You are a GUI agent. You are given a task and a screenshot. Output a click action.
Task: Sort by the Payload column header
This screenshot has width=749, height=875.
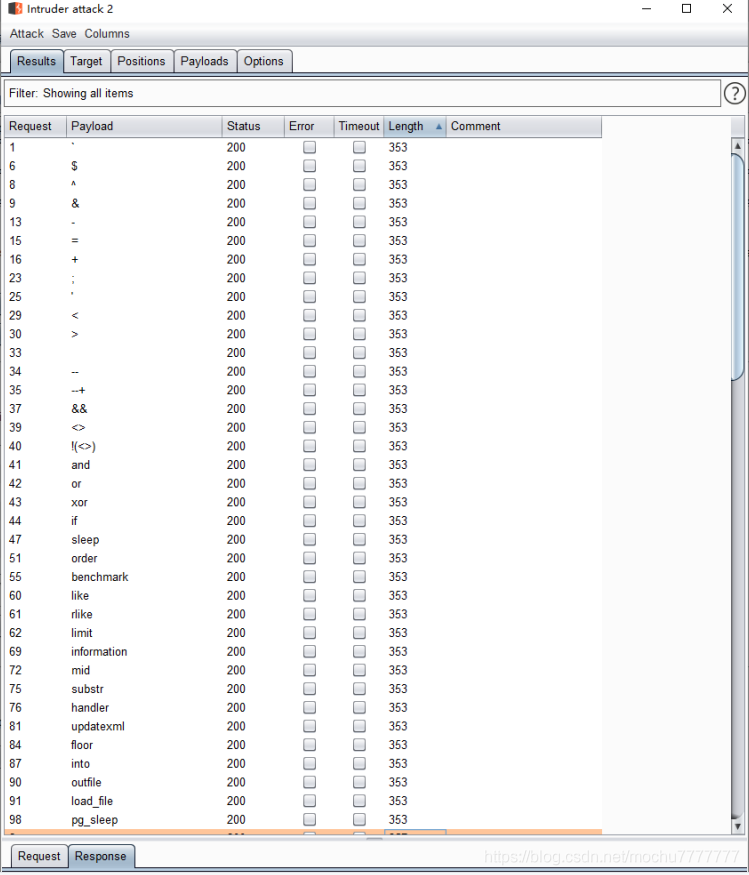(144, 127)
